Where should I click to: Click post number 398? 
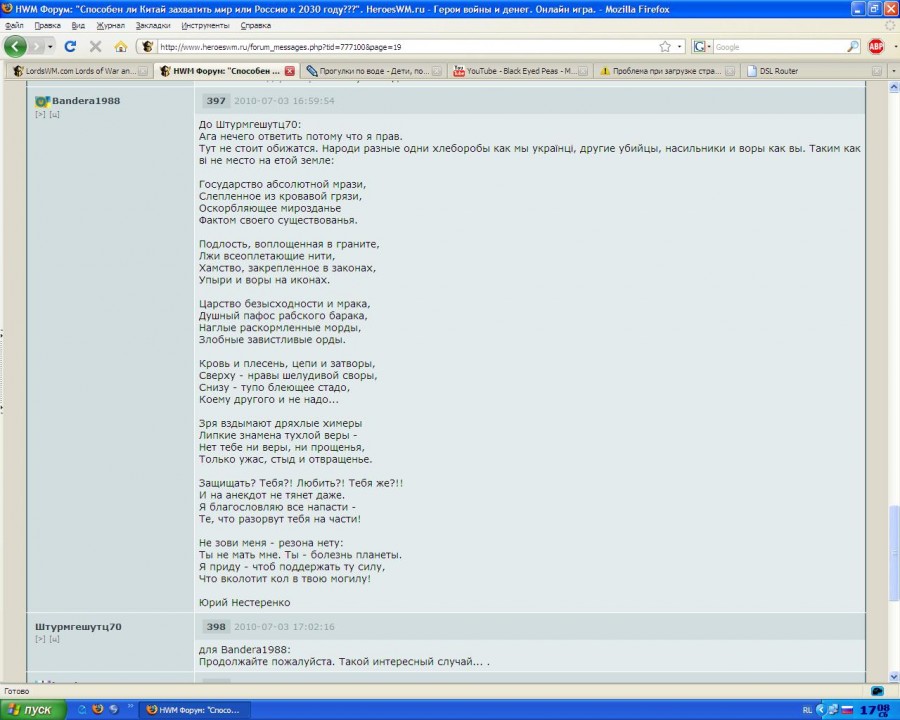click(216, 626)
